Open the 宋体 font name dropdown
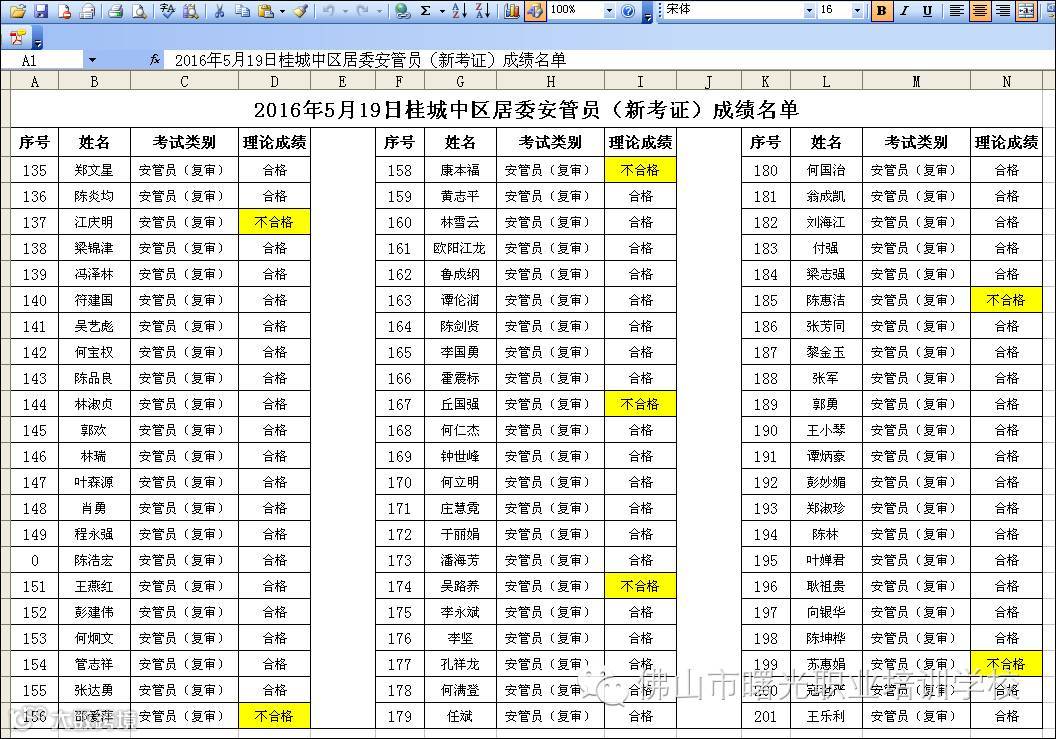This screenshot has height=739, width=1056. [x=809, y=11]
